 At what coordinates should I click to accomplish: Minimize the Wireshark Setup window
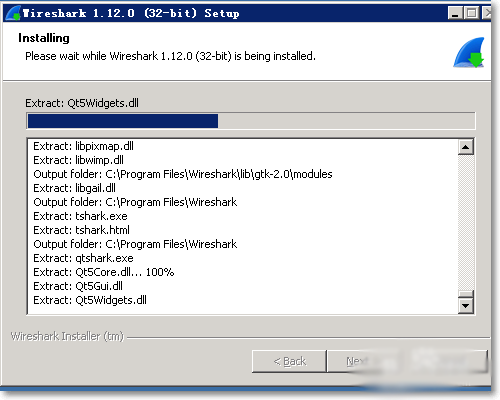pos(455,13)
